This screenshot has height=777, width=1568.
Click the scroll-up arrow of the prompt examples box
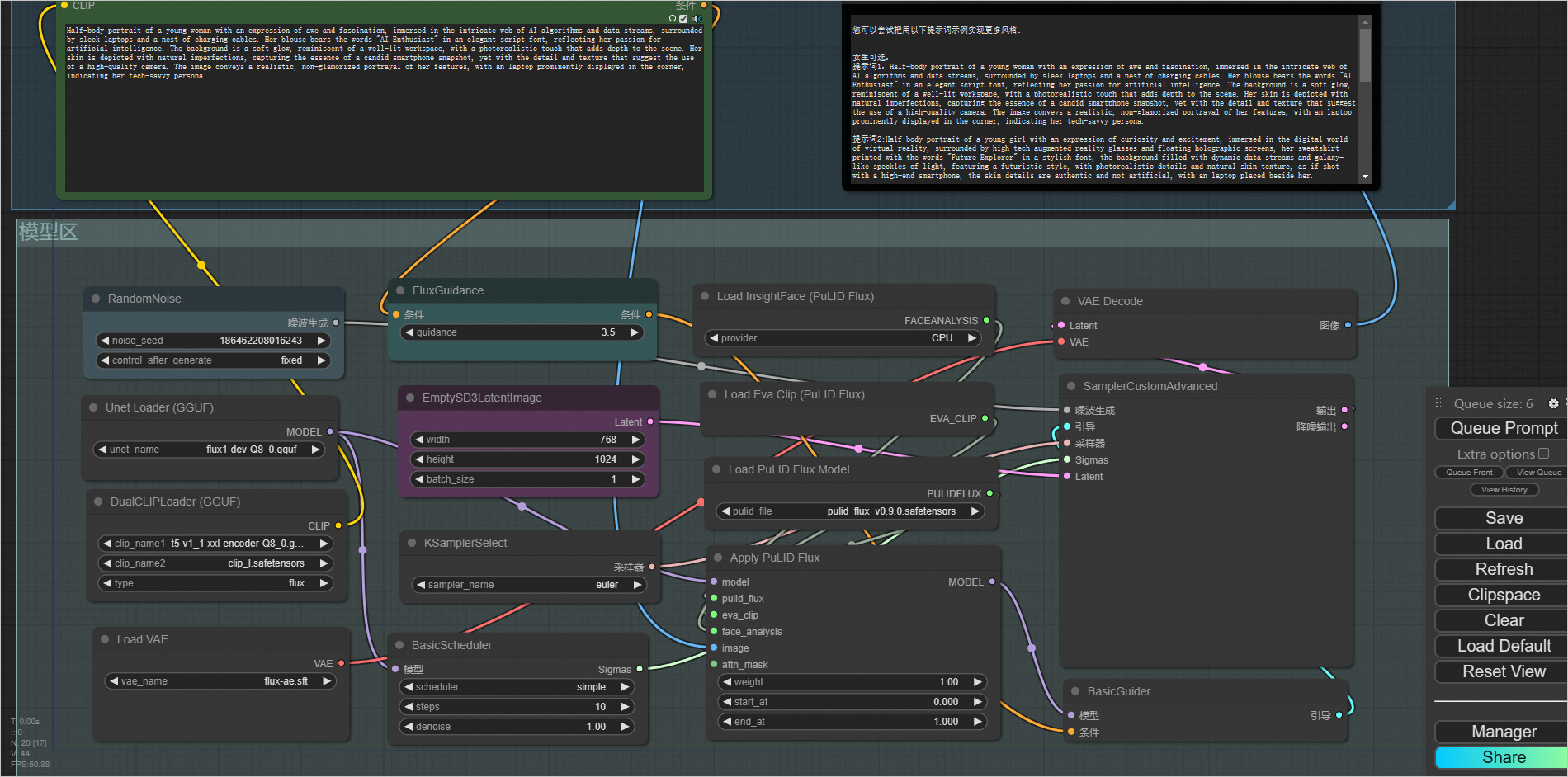click(x=1365, y=22)
